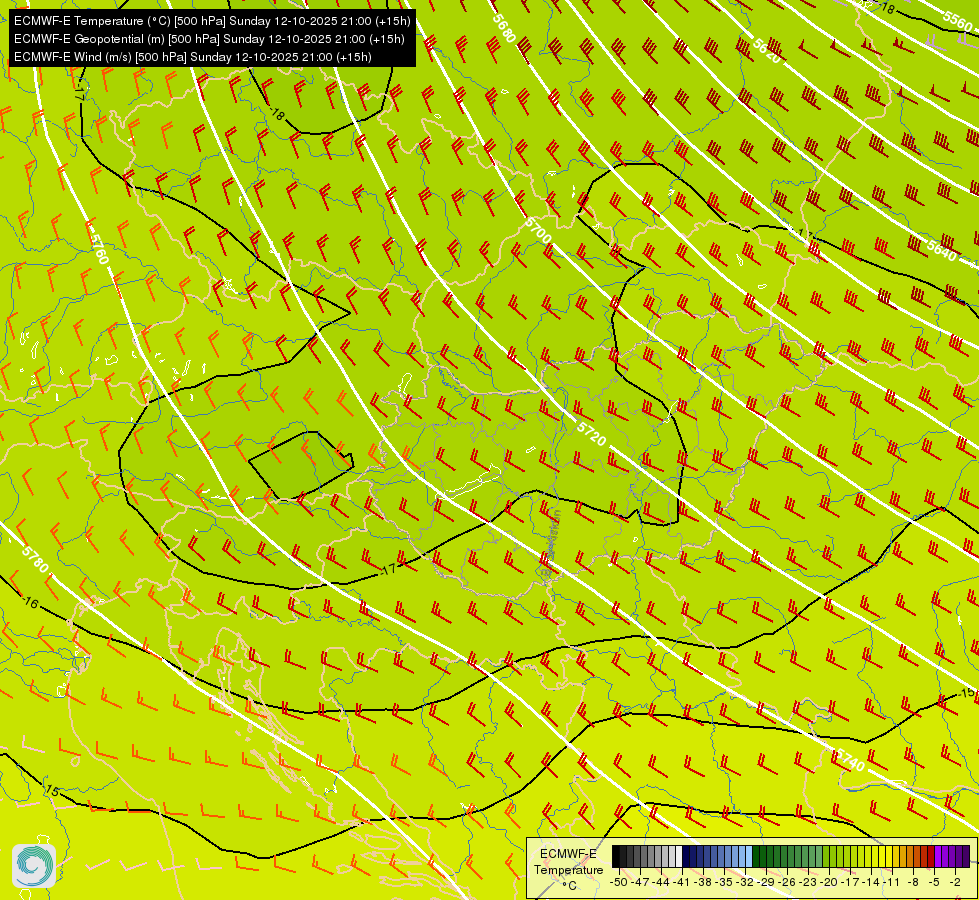Click the 5720 geopotential contour label

click(591, 434)
